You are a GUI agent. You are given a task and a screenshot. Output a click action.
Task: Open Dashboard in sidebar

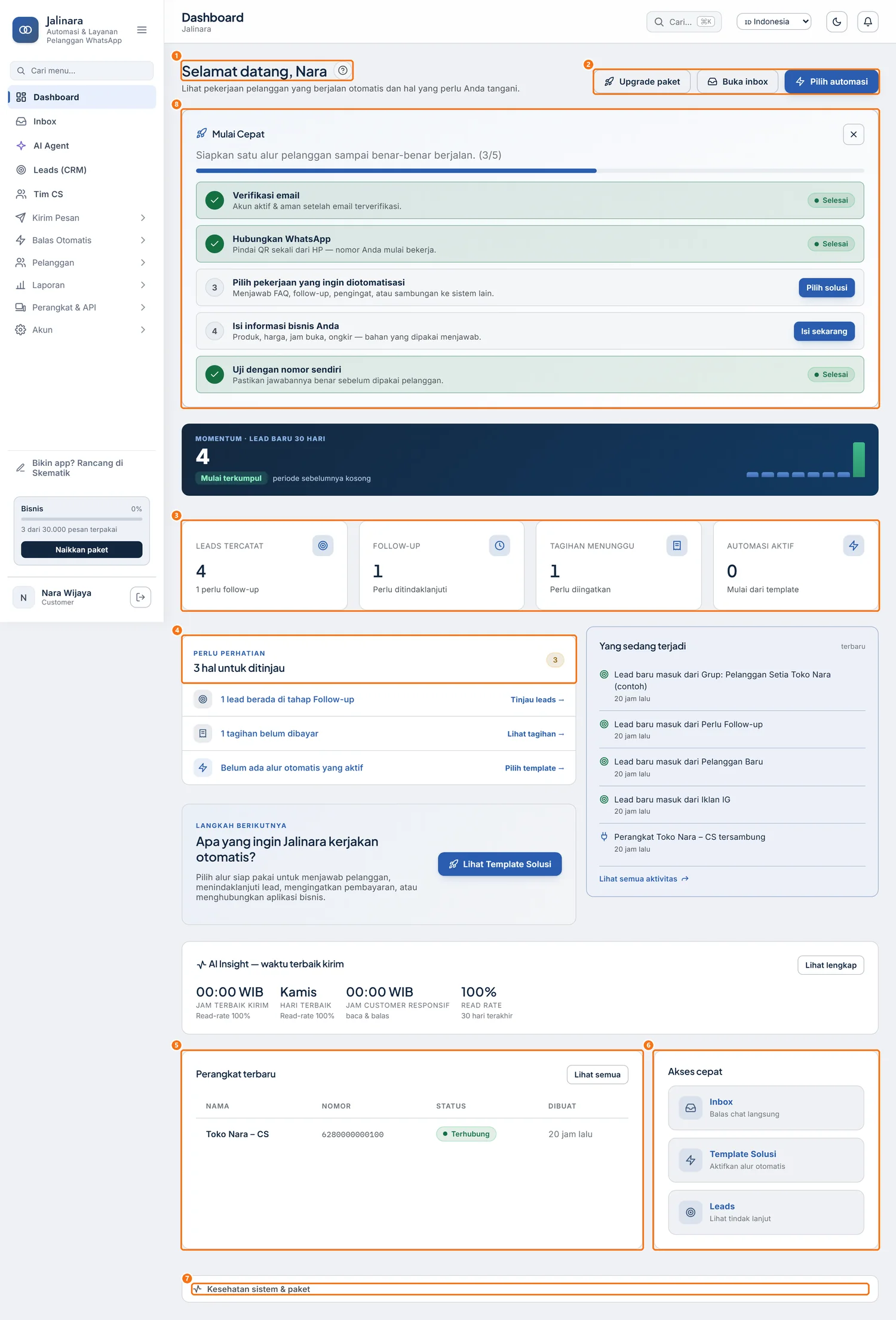tap(82, 97)
